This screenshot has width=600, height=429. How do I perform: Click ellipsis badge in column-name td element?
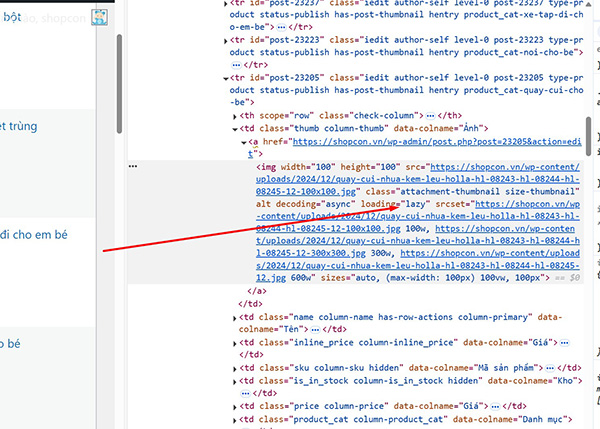coord(315,329)
